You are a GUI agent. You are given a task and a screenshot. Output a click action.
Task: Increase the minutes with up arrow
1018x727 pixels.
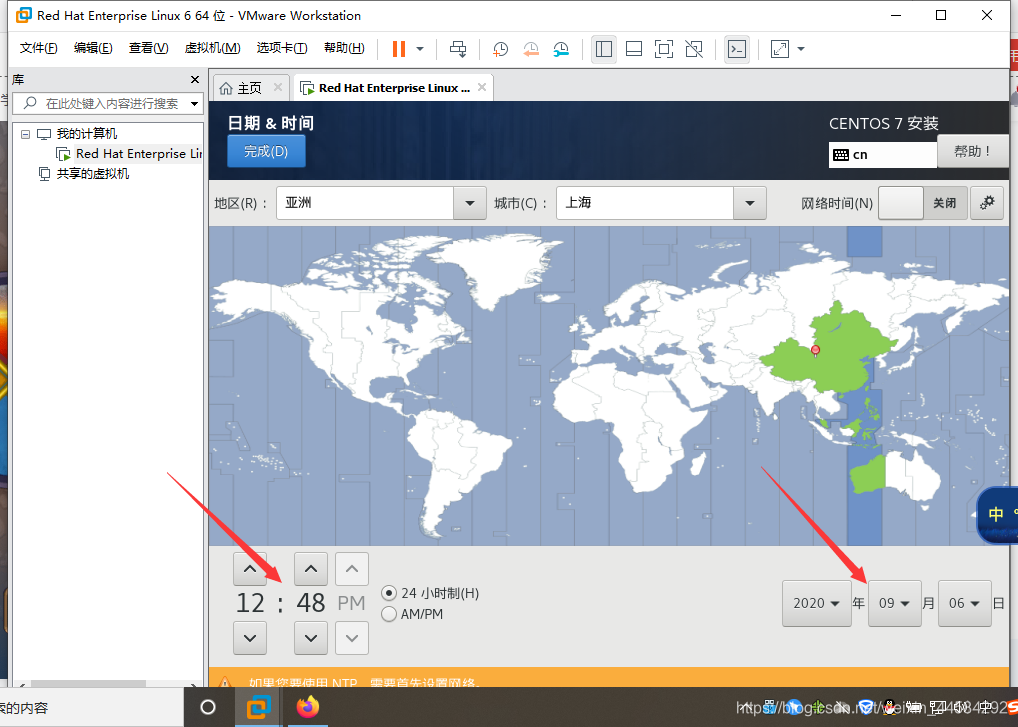coord(311,569)
